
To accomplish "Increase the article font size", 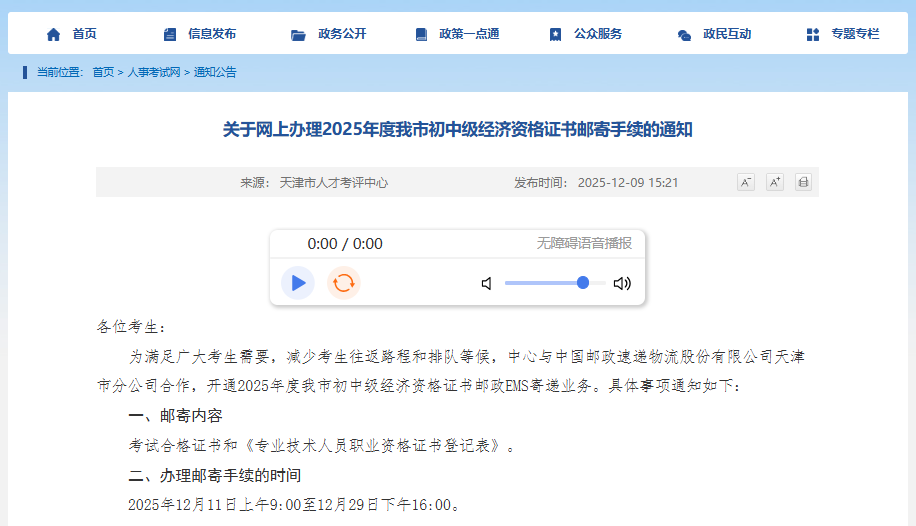I will coord(774,182).
